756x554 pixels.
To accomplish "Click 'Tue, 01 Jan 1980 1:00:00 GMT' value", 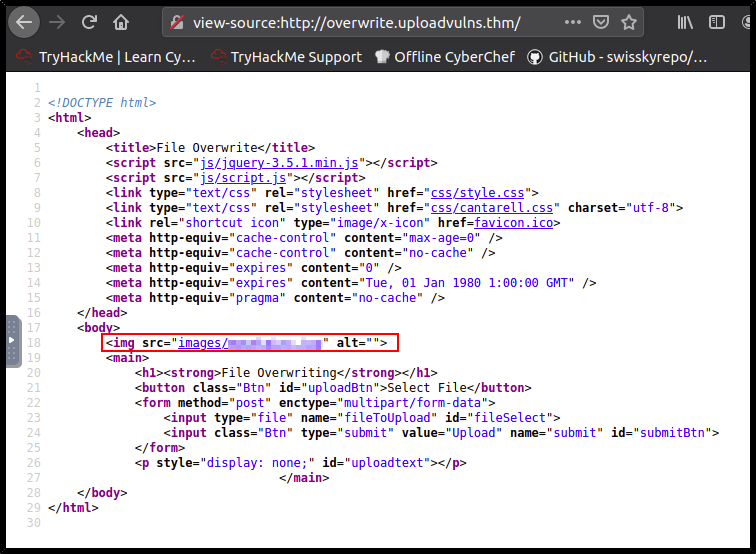I will (x=466, y=283).
